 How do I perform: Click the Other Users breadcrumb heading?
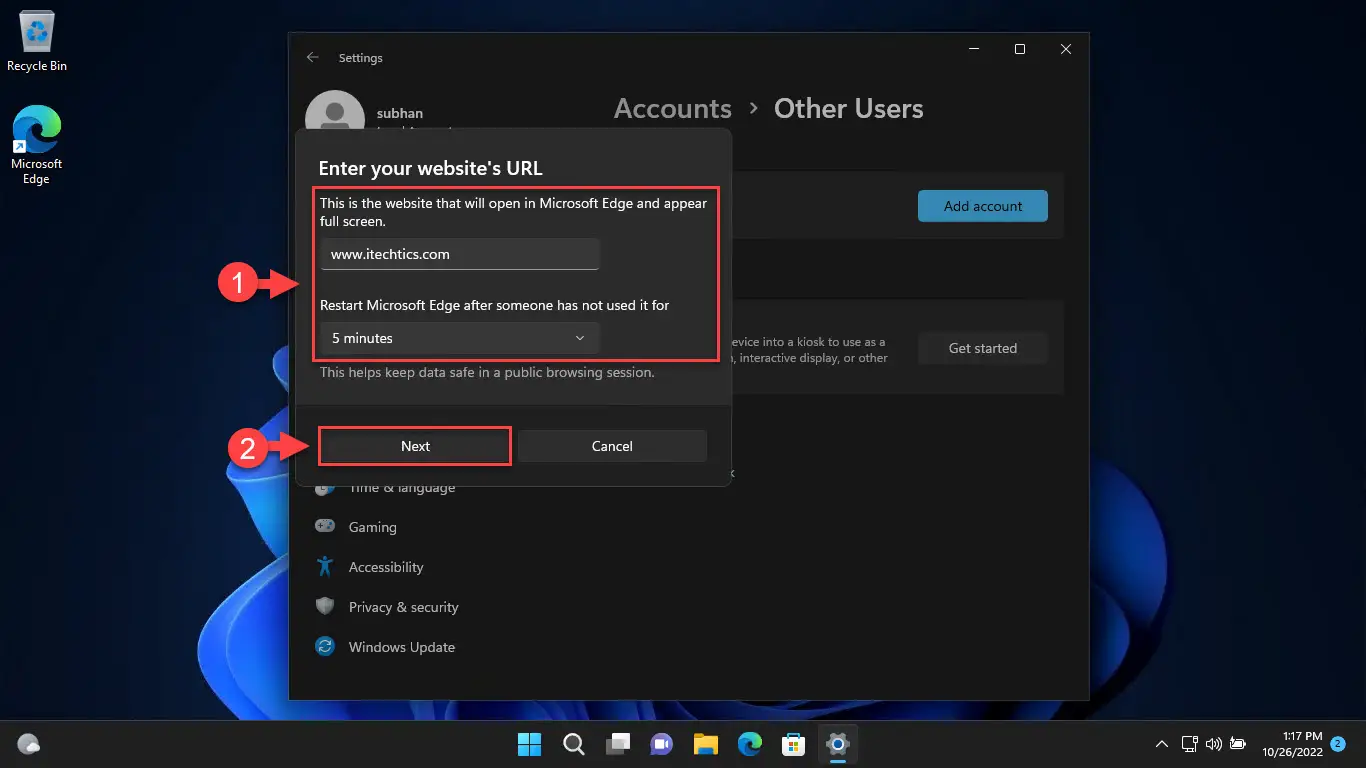click(849, 109)
